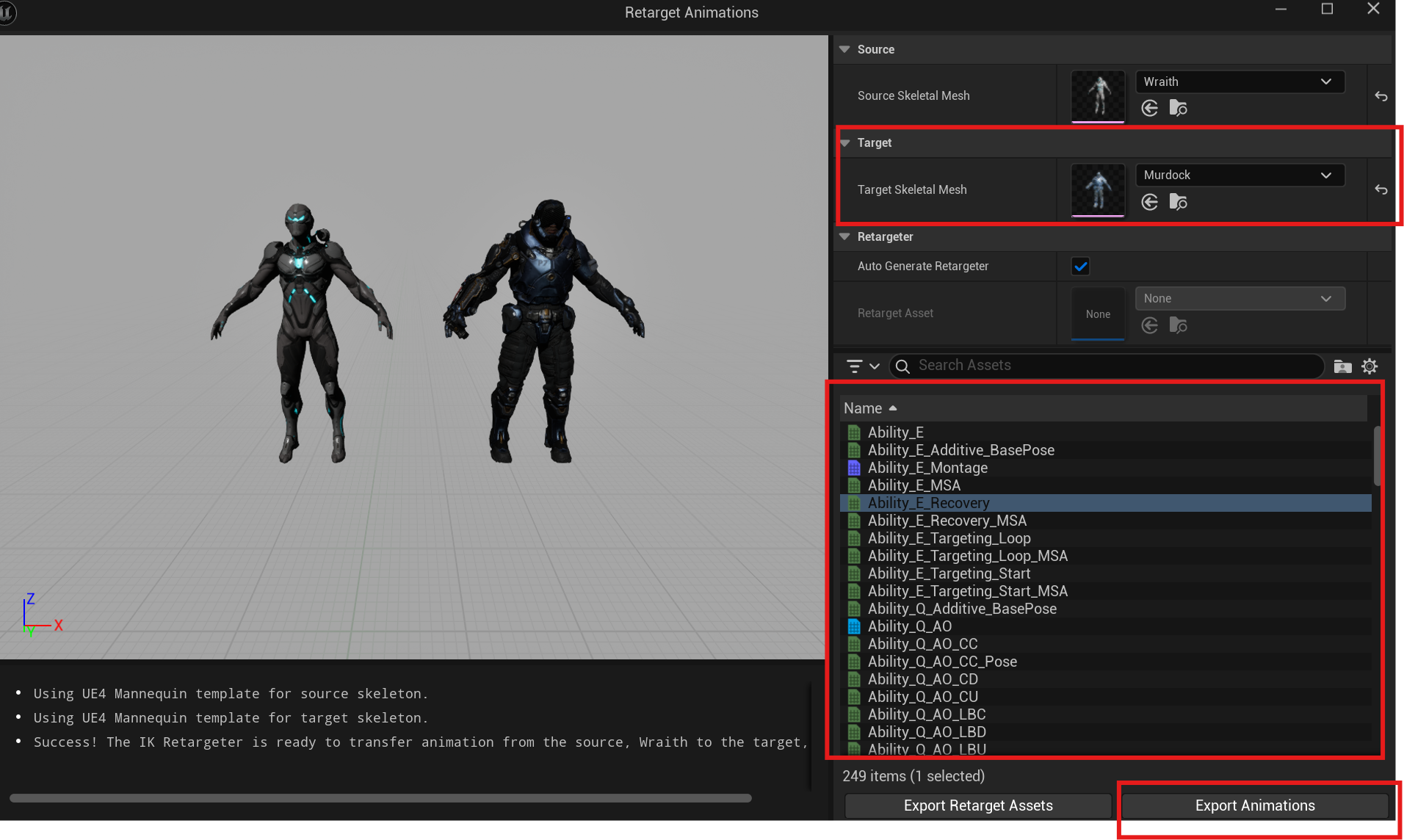The height and width of the screenshot is (840, 1404).
Task: Select Ability_Q_AO_CC asset
Action: coord(1106,644)
